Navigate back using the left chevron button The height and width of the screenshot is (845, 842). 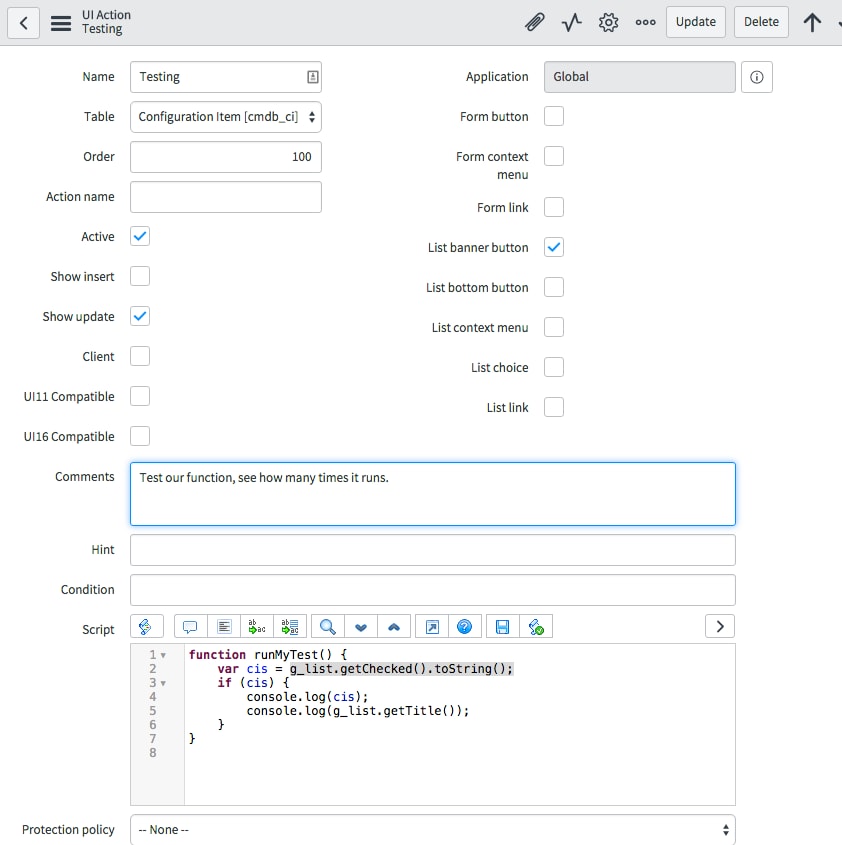pyautogui.click(x=23, y=22)
